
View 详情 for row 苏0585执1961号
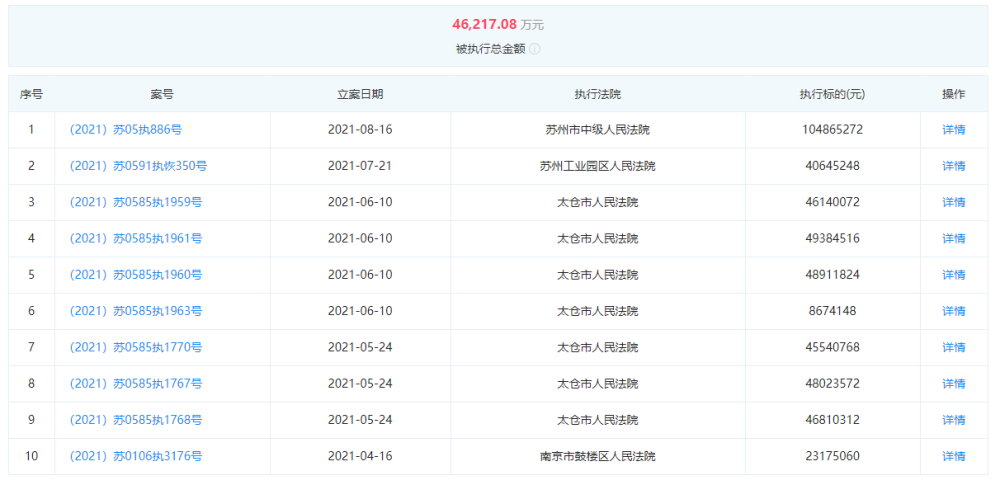pos(953,239)
